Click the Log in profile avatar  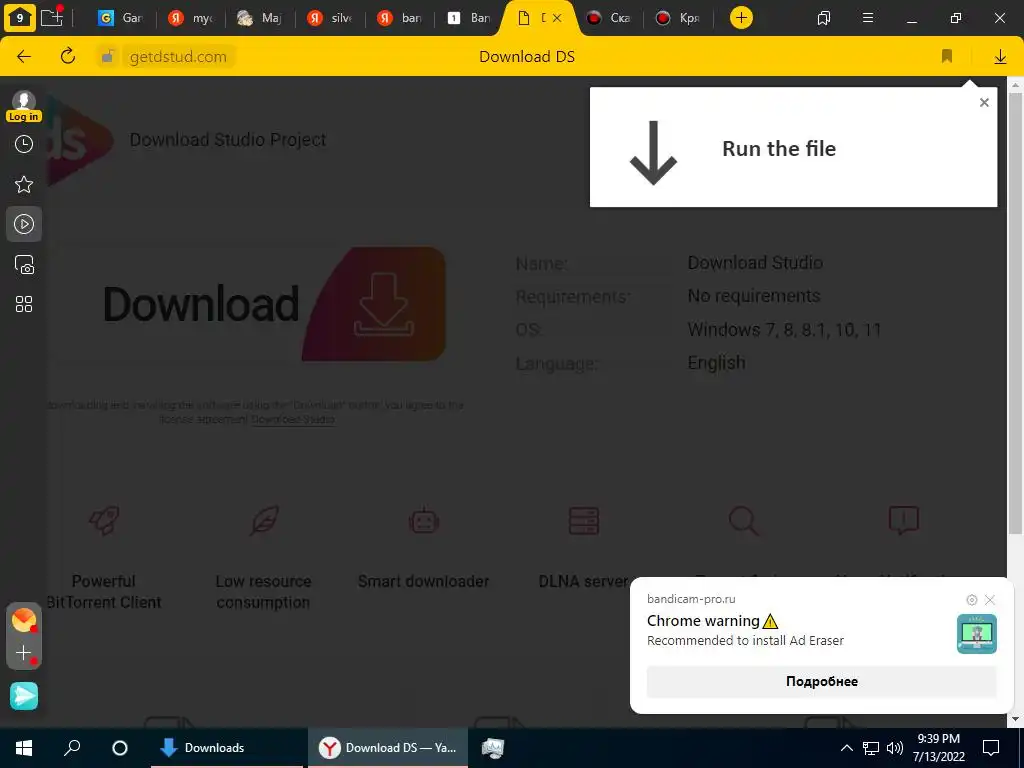coord(24,106)
